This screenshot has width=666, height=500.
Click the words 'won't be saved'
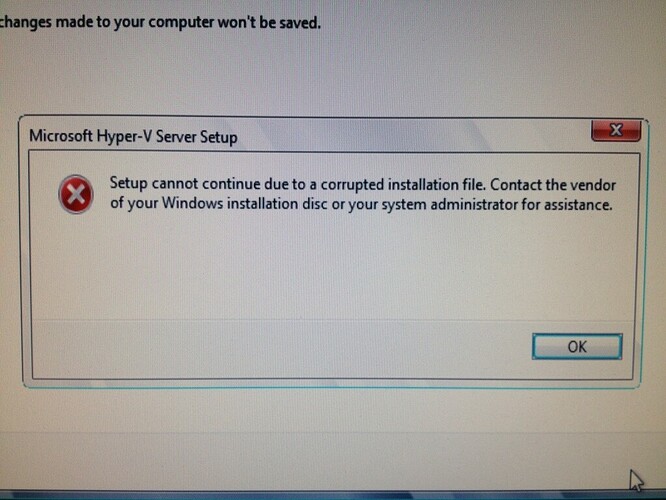[x=269, y=22]
